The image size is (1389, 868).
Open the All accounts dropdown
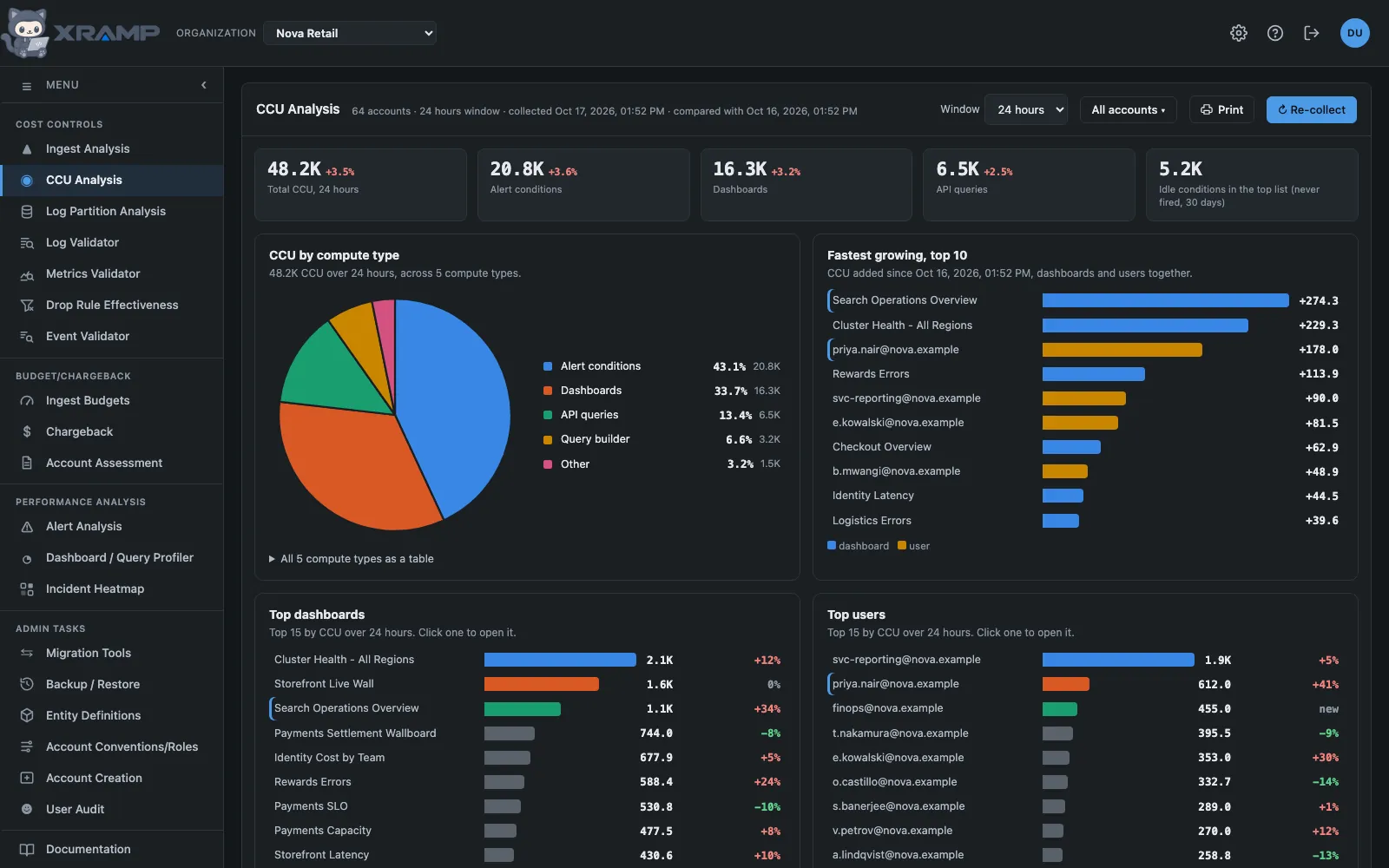1129,110
